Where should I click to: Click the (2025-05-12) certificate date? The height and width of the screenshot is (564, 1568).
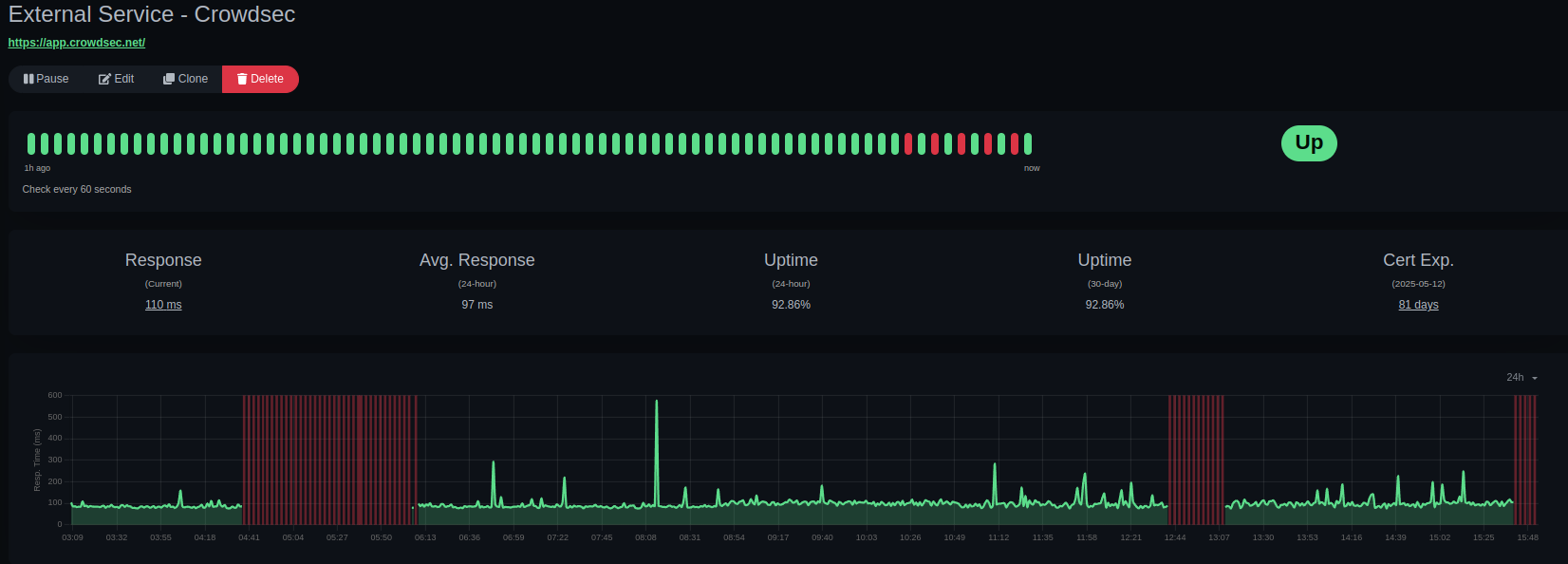[1418, 284]
